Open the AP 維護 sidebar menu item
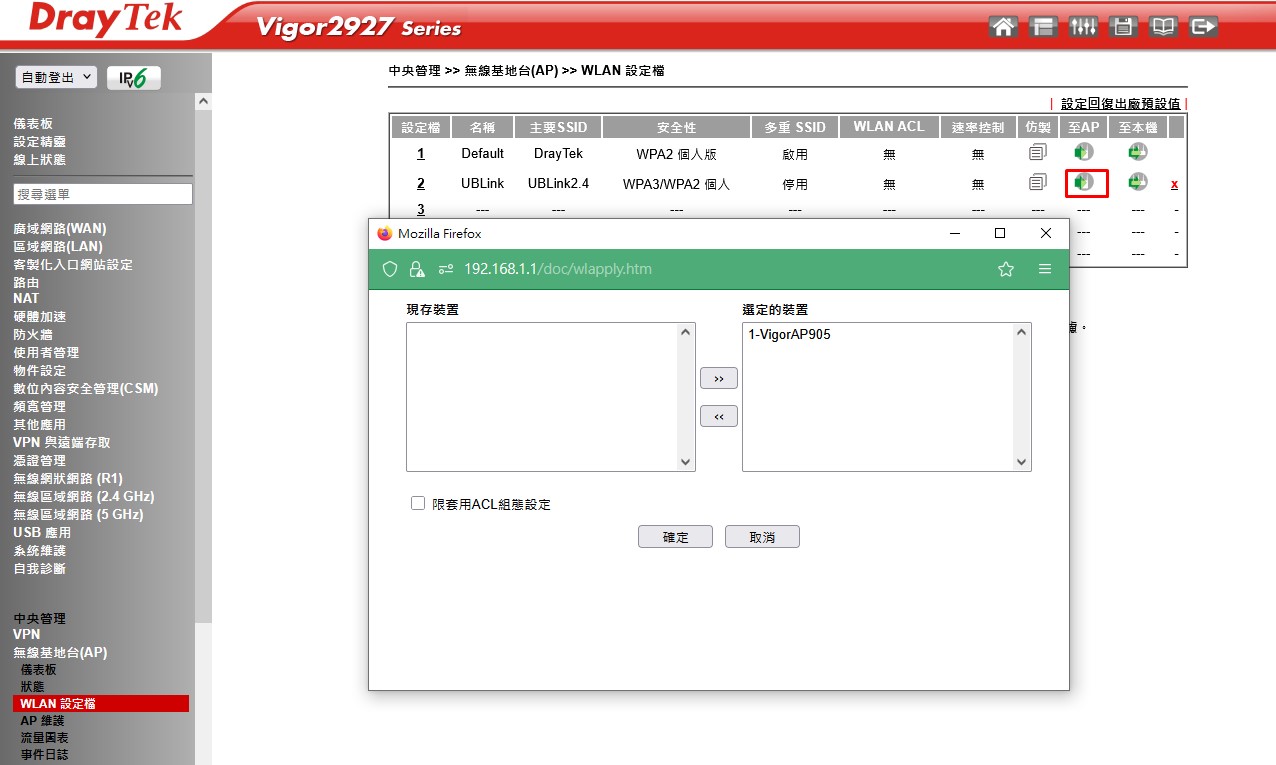 (x=42, y=720)
